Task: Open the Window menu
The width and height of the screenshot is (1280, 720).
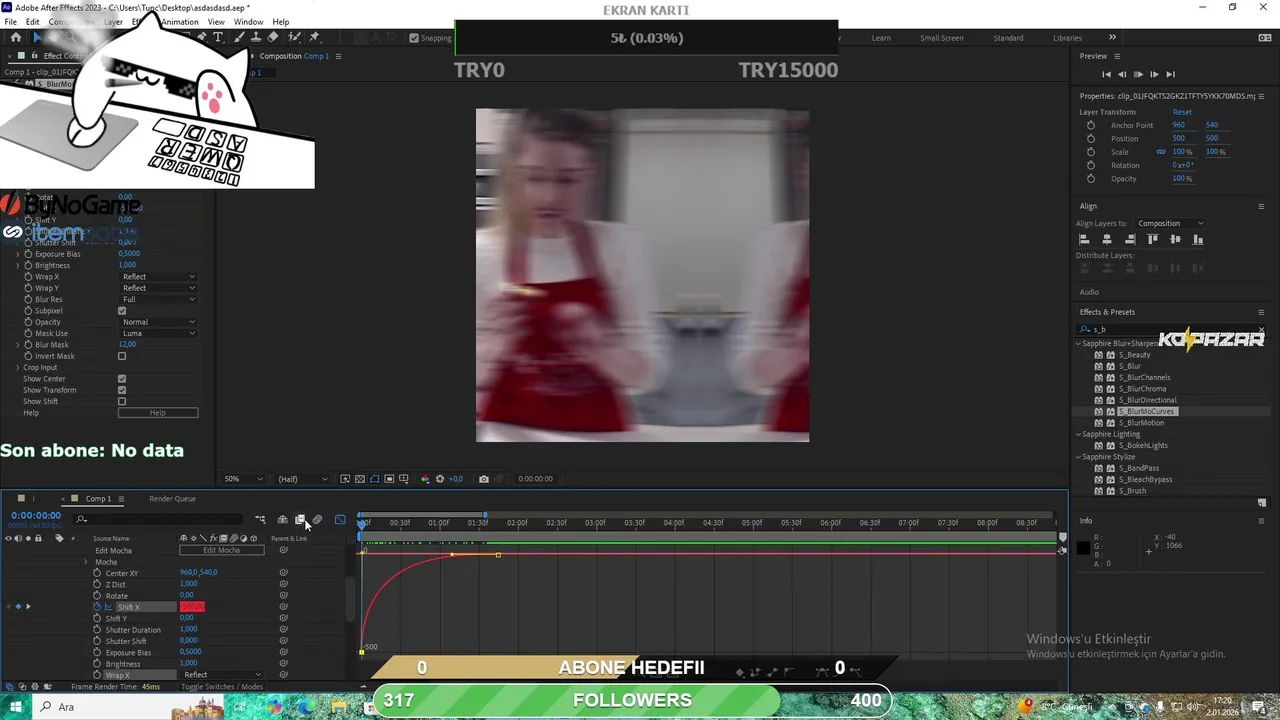Action: (249, 22)
